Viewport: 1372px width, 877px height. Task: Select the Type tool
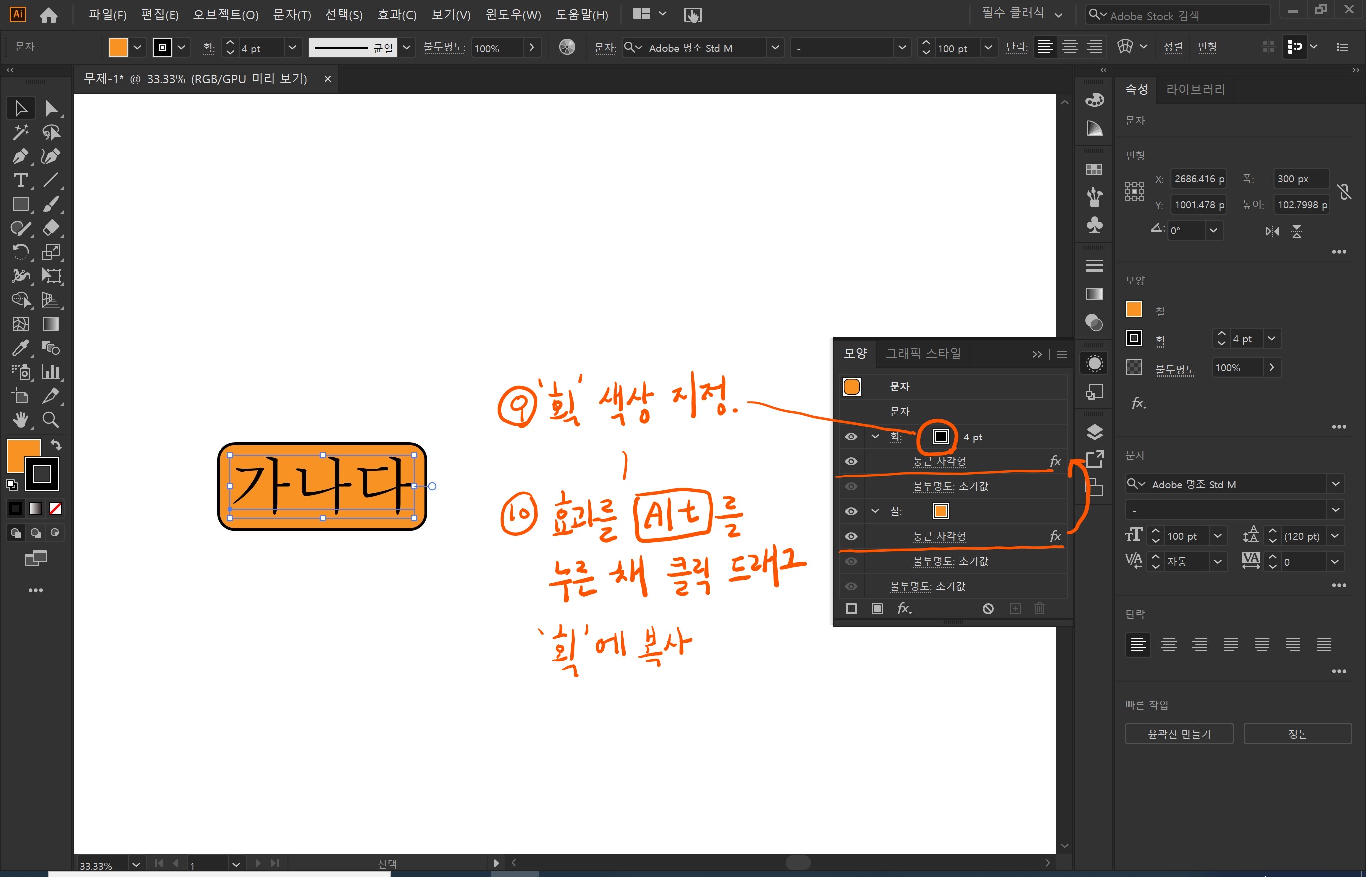(x=20, y=180)
